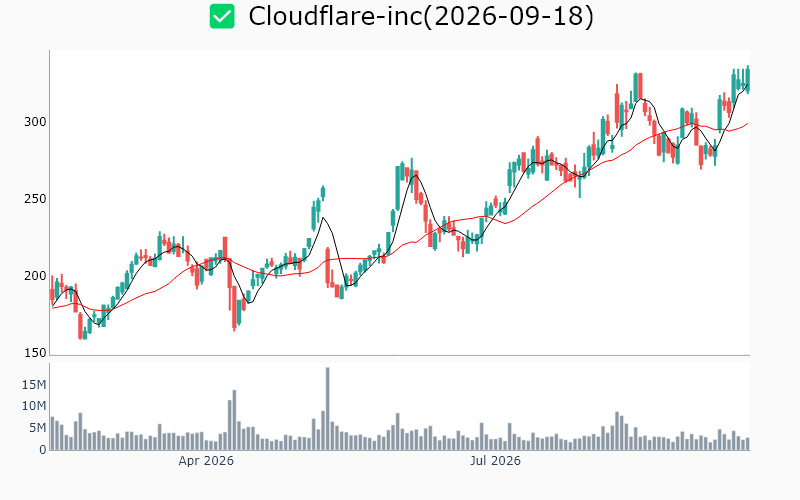Click the 5M volume axis label
800x500 pixels.
tap(37, 428)
